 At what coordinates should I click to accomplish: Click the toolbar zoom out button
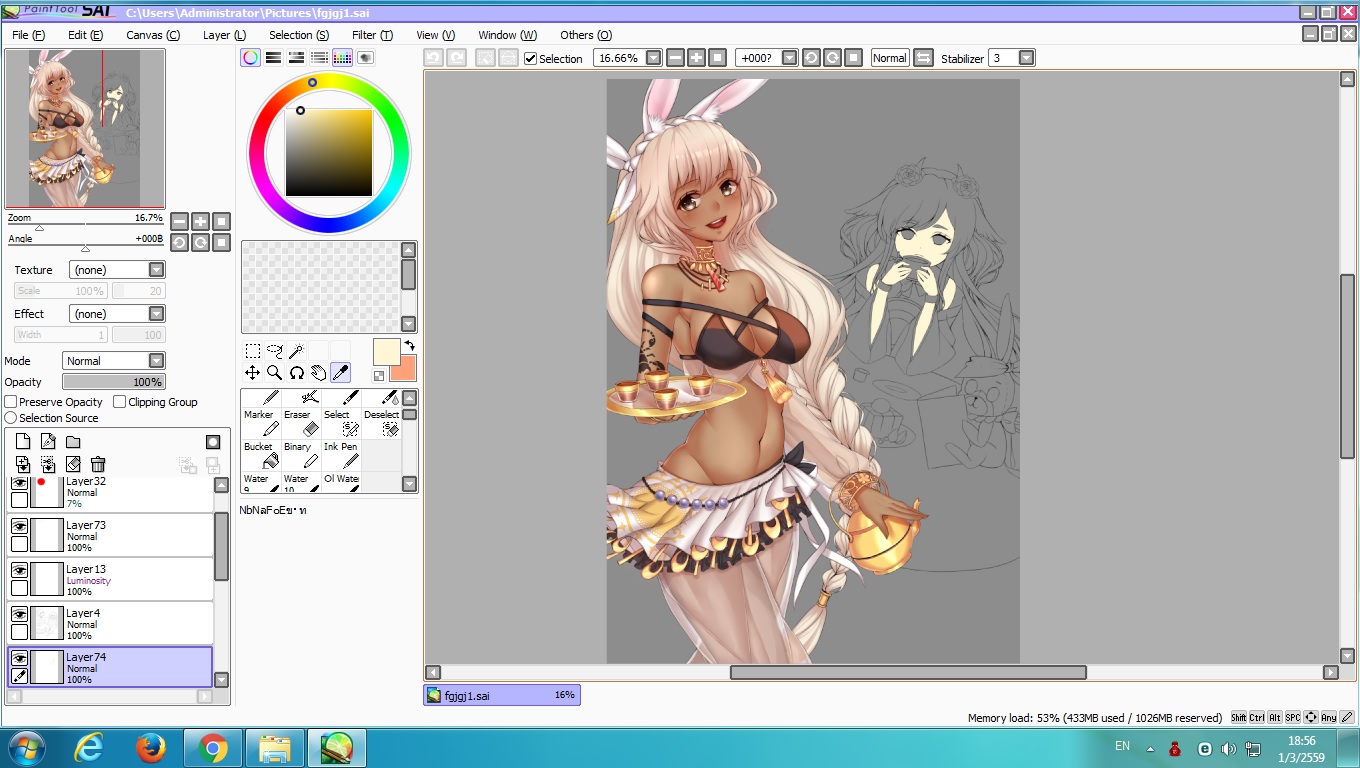click(x=675, y=58)
